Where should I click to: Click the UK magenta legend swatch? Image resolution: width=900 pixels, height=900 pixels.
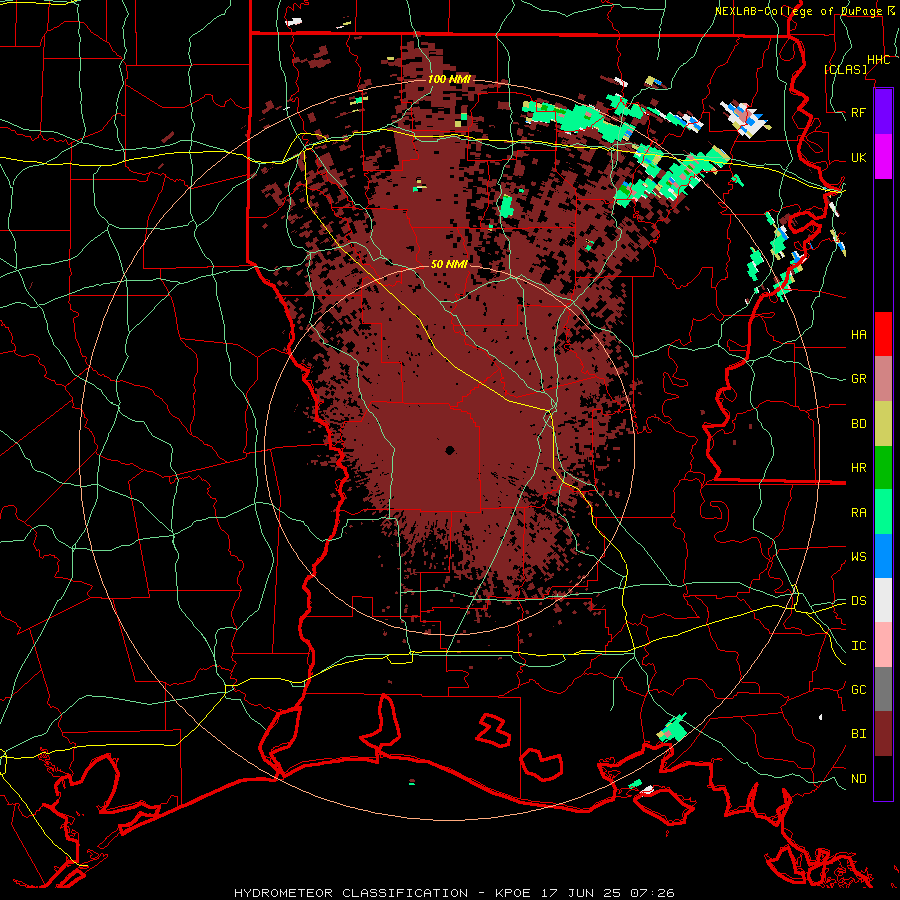point(883,157)
